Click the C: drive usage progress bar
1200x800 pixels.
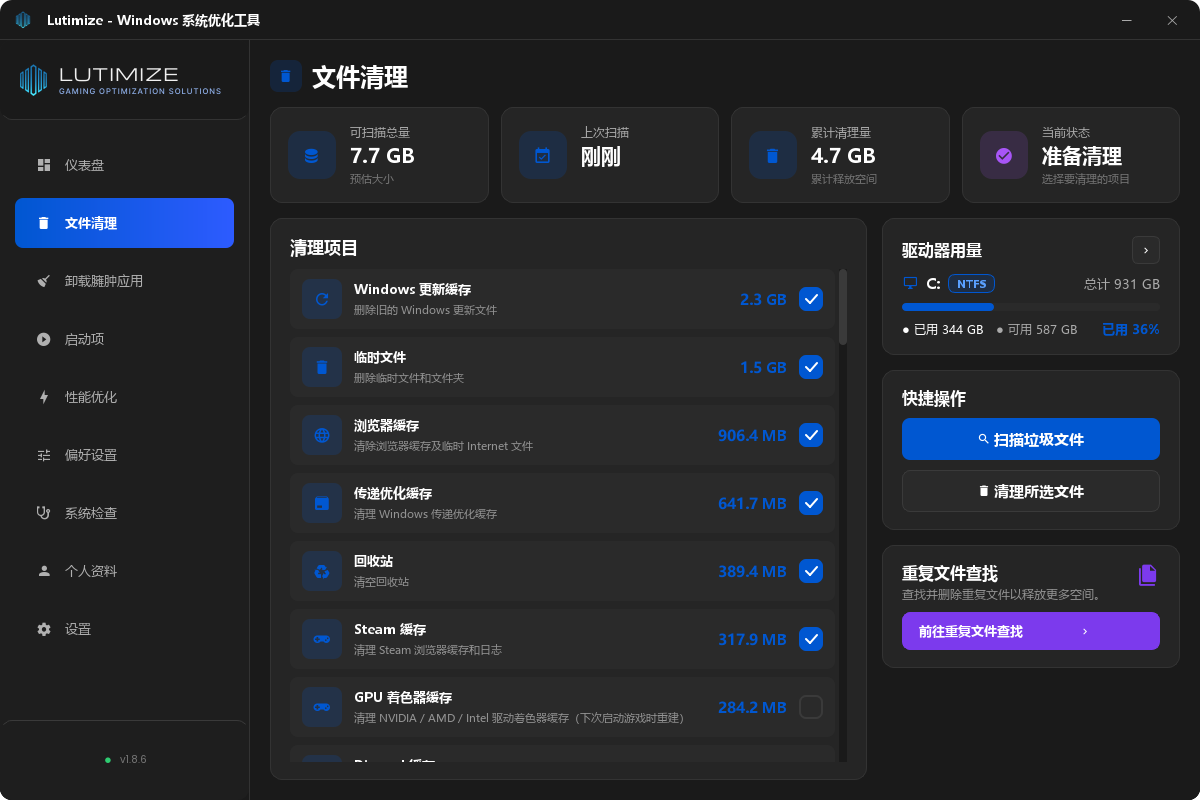pyautogui.click(x=1031, y=307)
